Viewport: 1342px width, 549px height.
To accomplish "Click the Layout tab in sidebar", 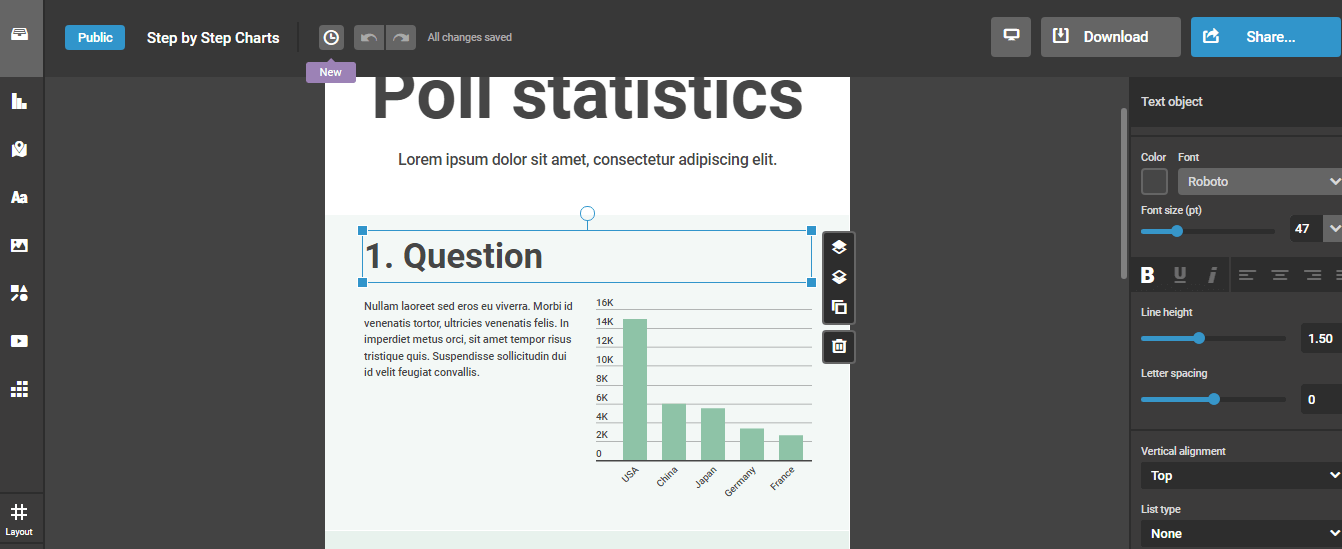I will pos(19,520).
